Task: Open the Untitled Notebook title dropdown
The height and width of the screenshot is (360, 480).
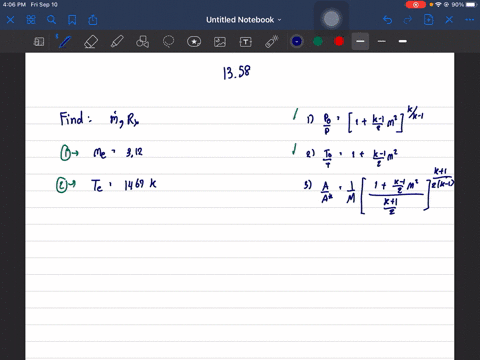Action: click(x=244, y=20)
